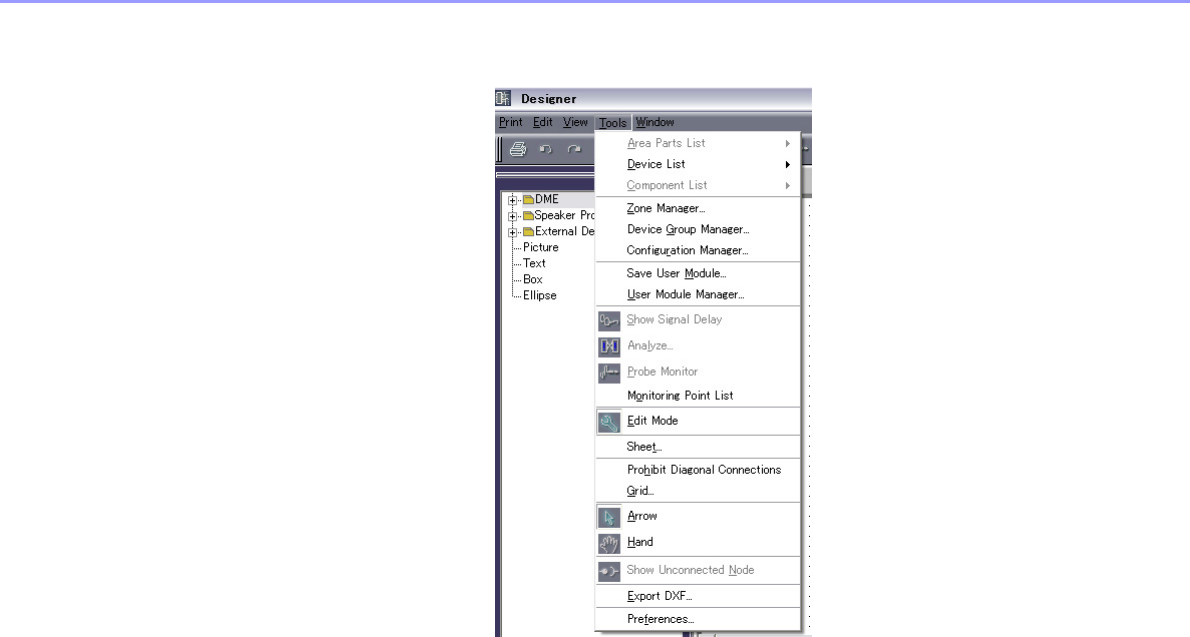Select Text item in the tree
This screenshot has width=1190, height=637.
pos(534,263)
